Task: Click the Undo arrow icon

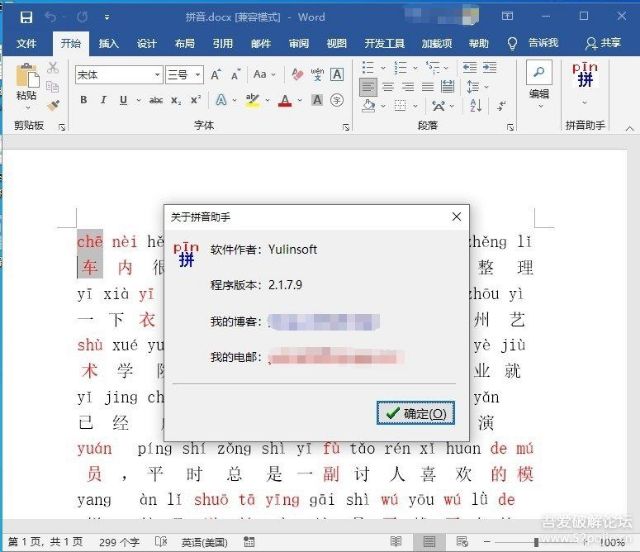Action: tap(51, 17)
